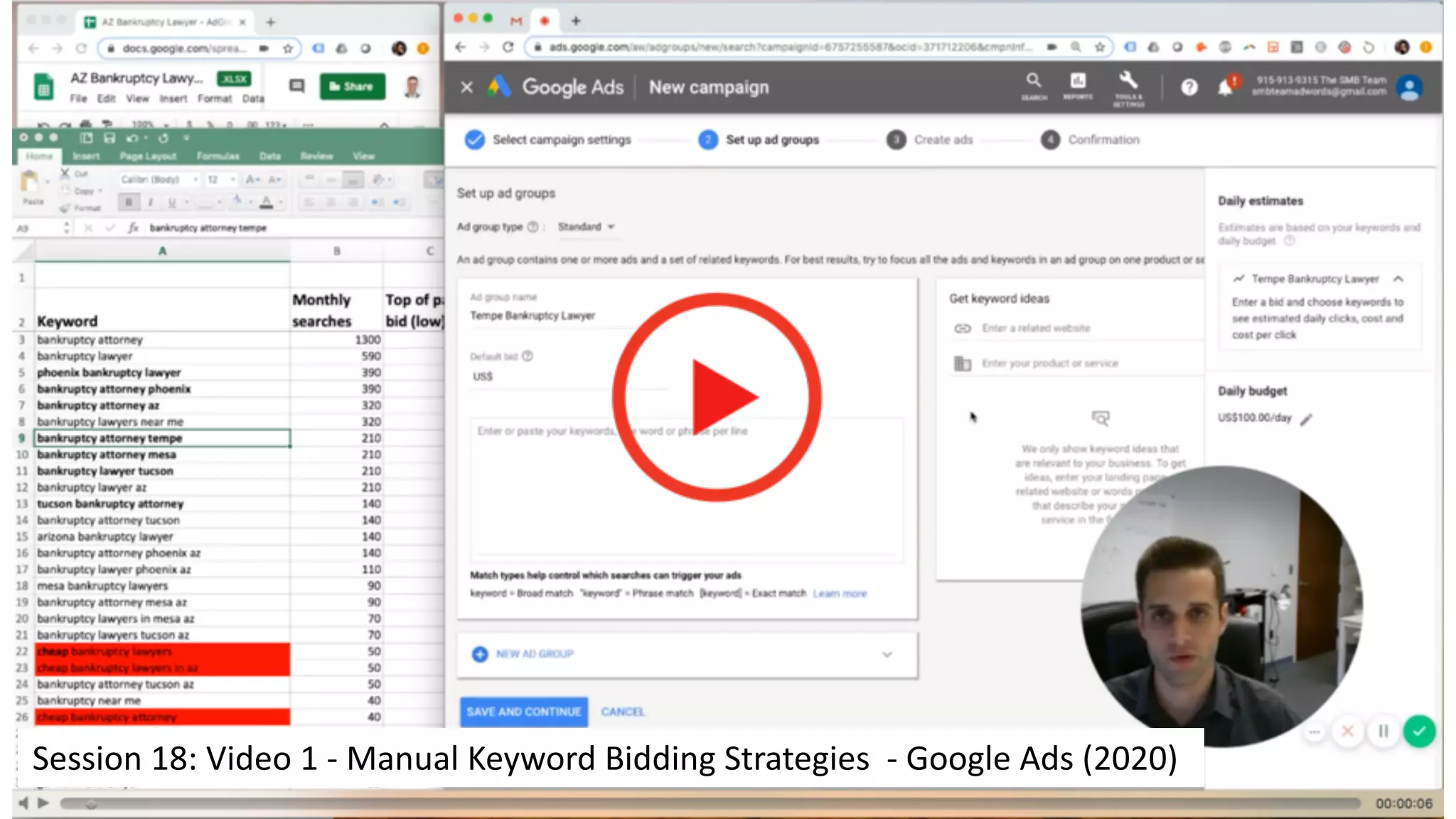The width and height of the screenshot is (1456, 819).
Task: Edit the daily budget with pencil icon
Action: (x=1307, y=419)
